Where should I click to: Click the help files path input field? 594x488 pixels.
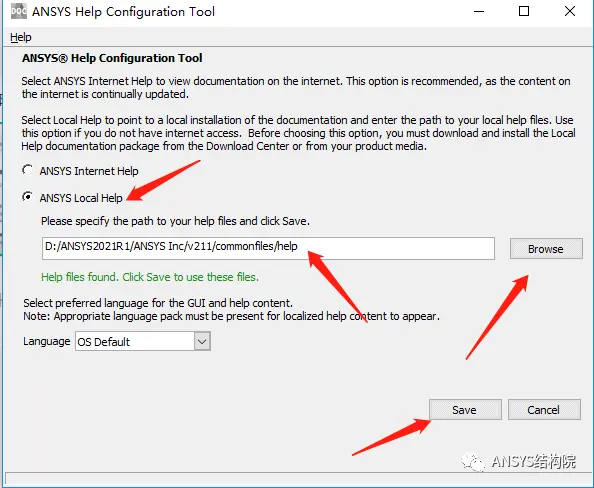[x=268, y=248]
